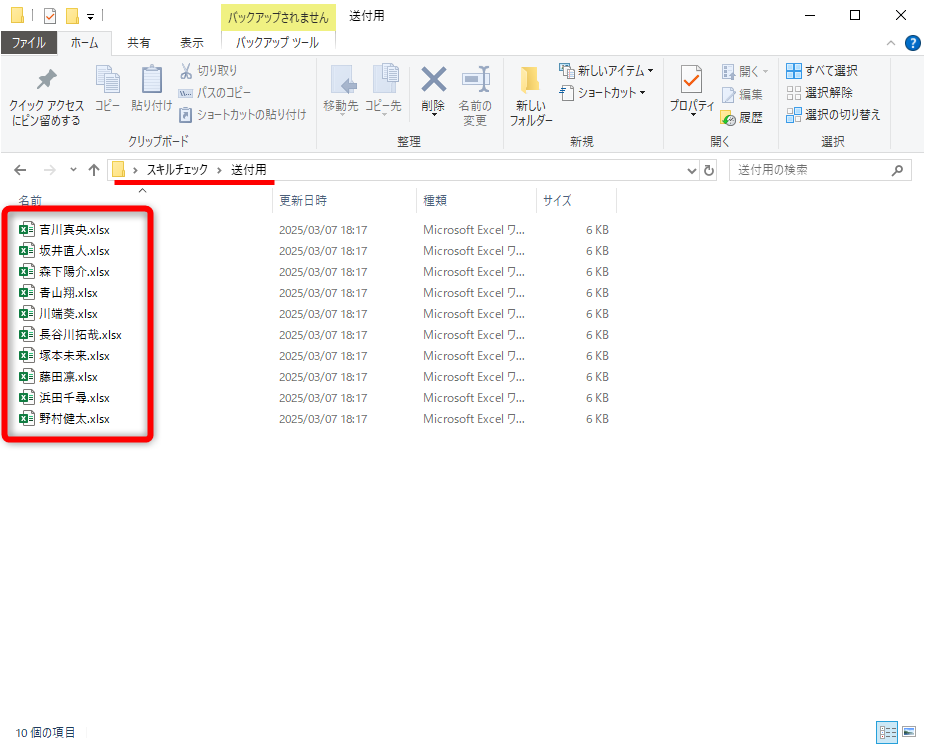Image resolution: width=925 pixels, height=745 pixels.
Task: Click the 貼り付け (Paste) icon
Action: [x=150, y=90]
